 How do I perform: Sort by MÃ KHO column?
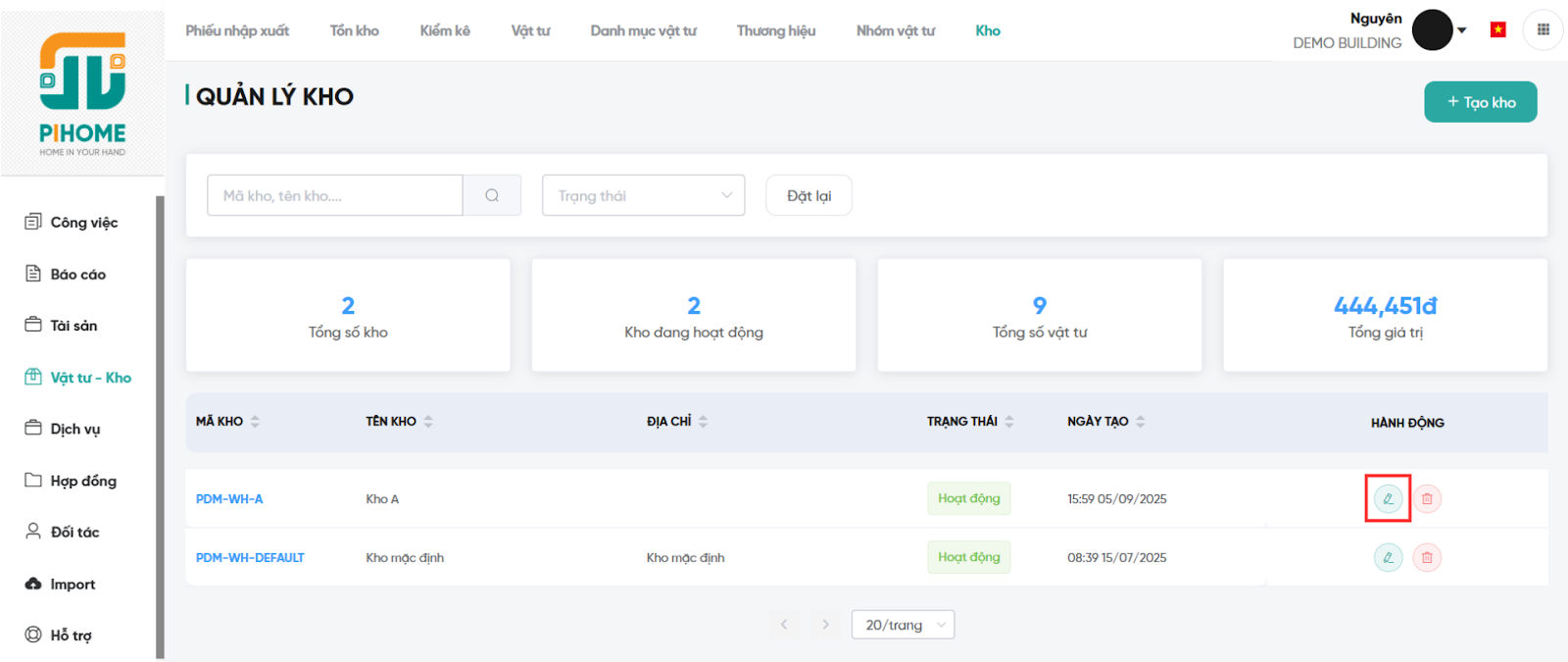pos(255,421)
